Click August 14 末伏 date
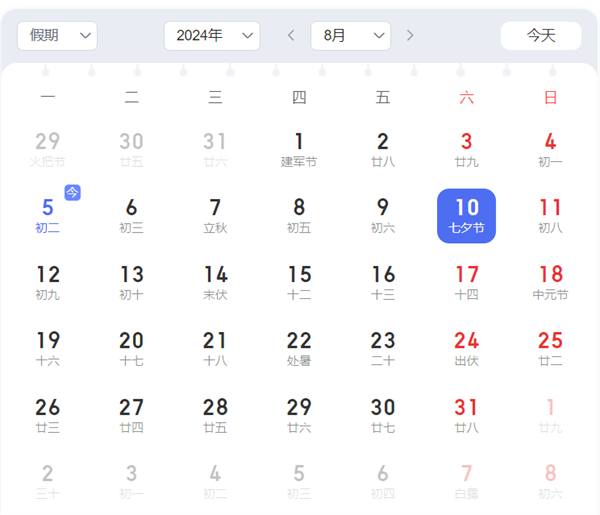Screen dimensions: 600x515 (x=215, y=282)
